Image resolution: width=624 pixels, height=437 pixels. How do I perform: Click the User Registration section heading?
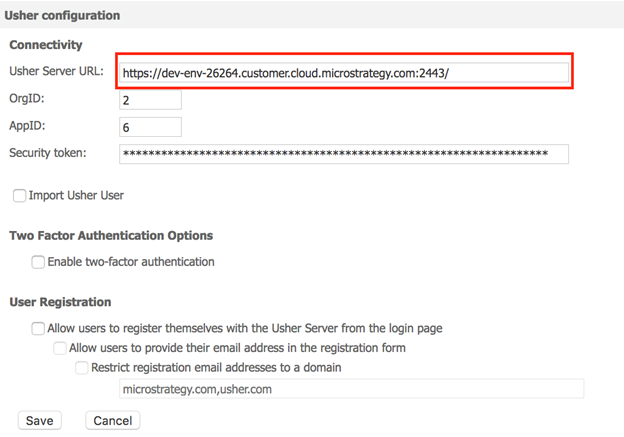tap(60, 302)
